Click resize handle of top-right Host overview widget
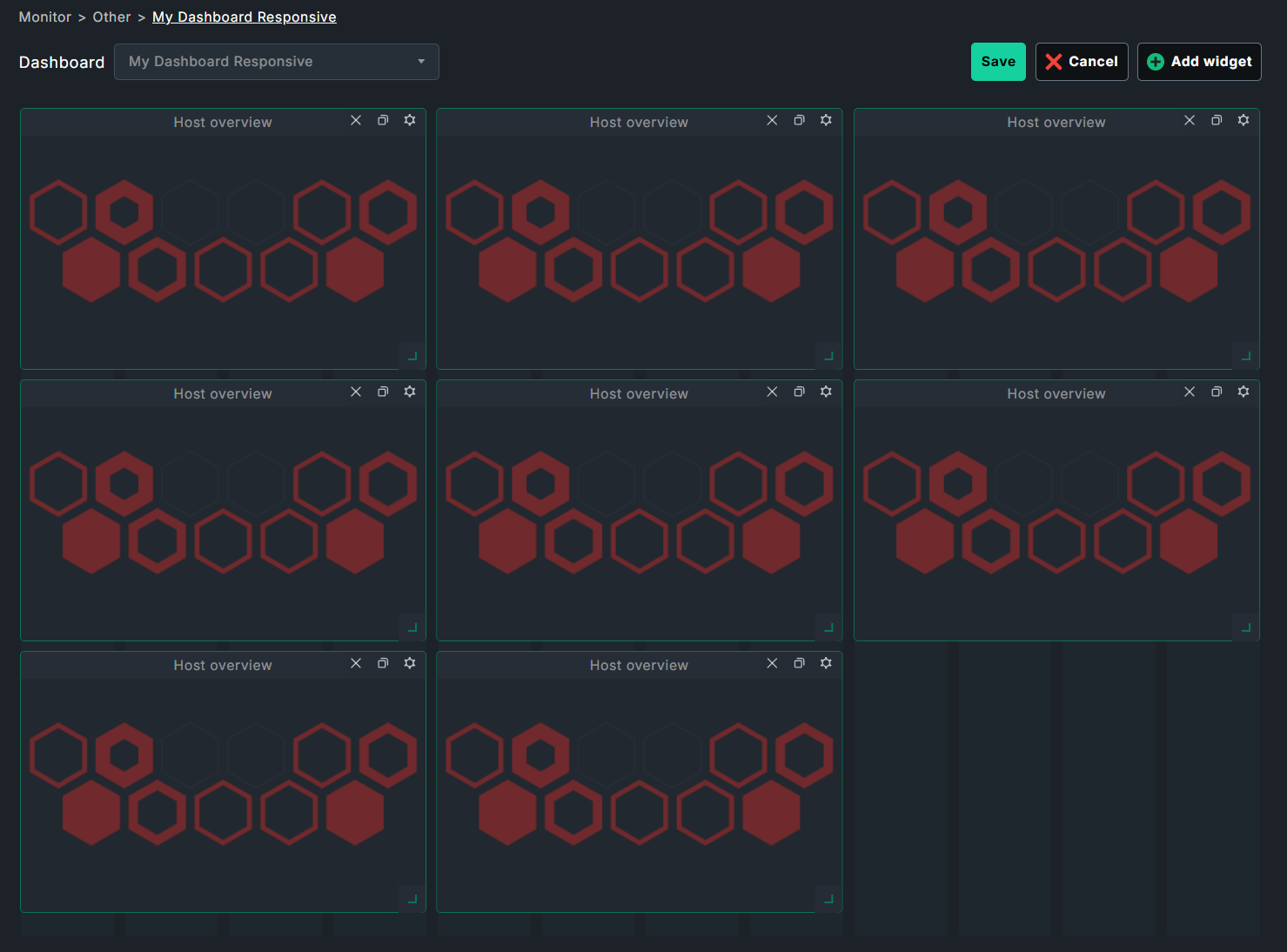This screenshot has width=1287, height=952. tap(1246, 356)
